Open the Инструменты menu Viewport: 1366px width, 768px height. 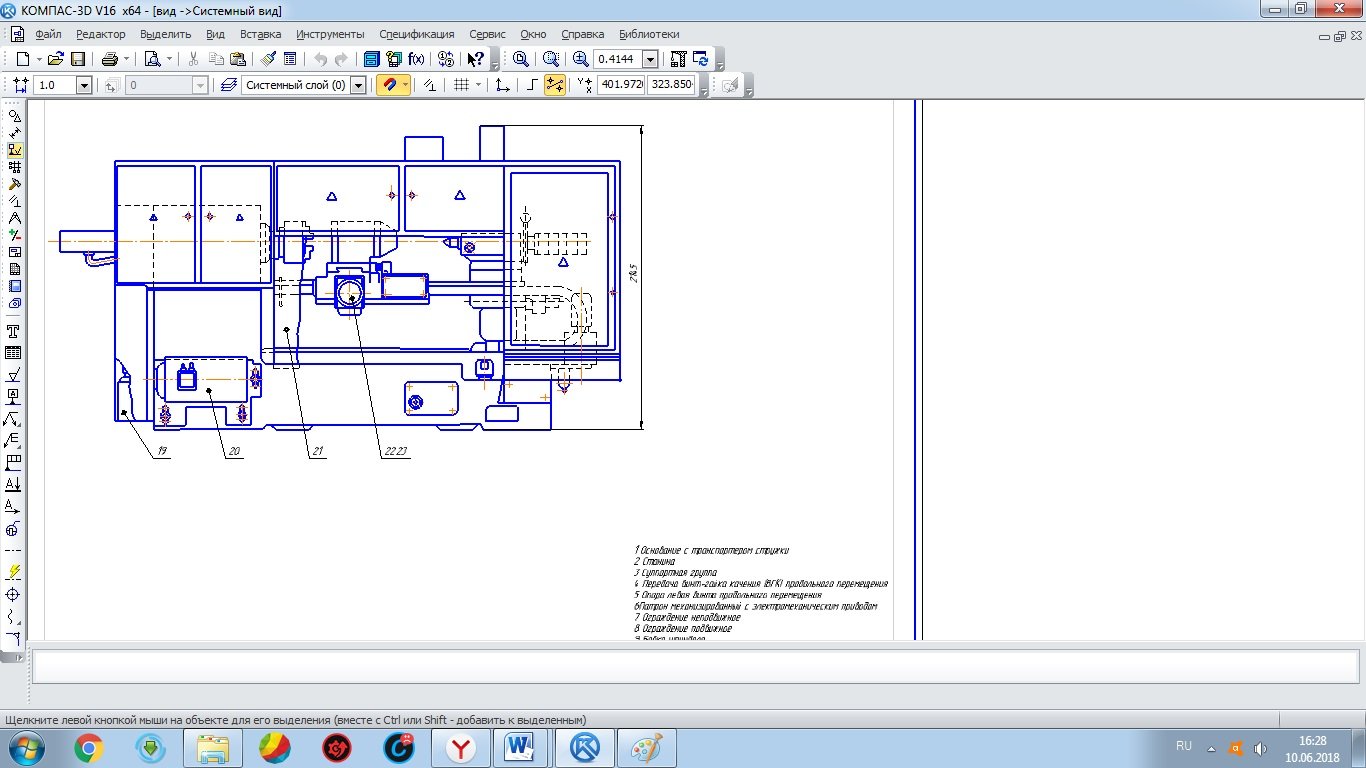point(330,34)
